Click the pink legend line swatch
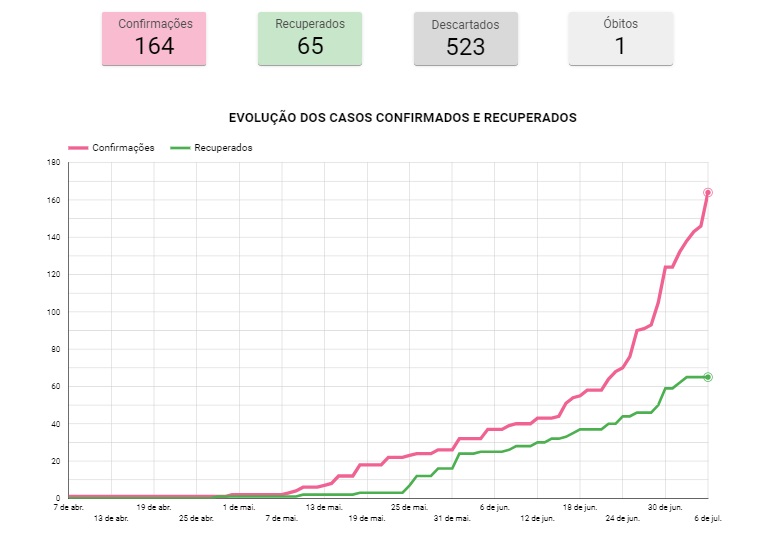 [x=78, y=148]
